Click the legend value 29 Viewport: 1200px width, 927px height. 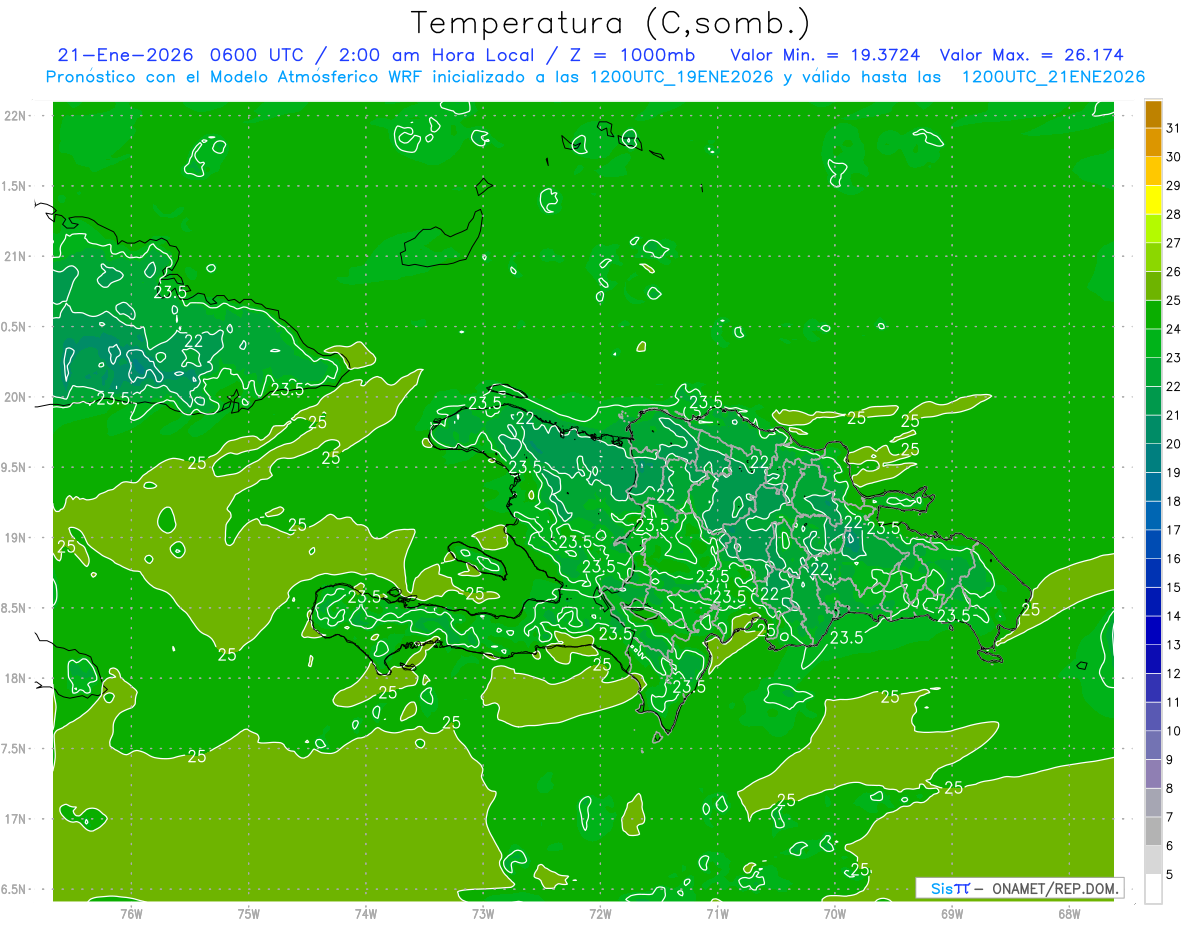tap(1174, 185)
